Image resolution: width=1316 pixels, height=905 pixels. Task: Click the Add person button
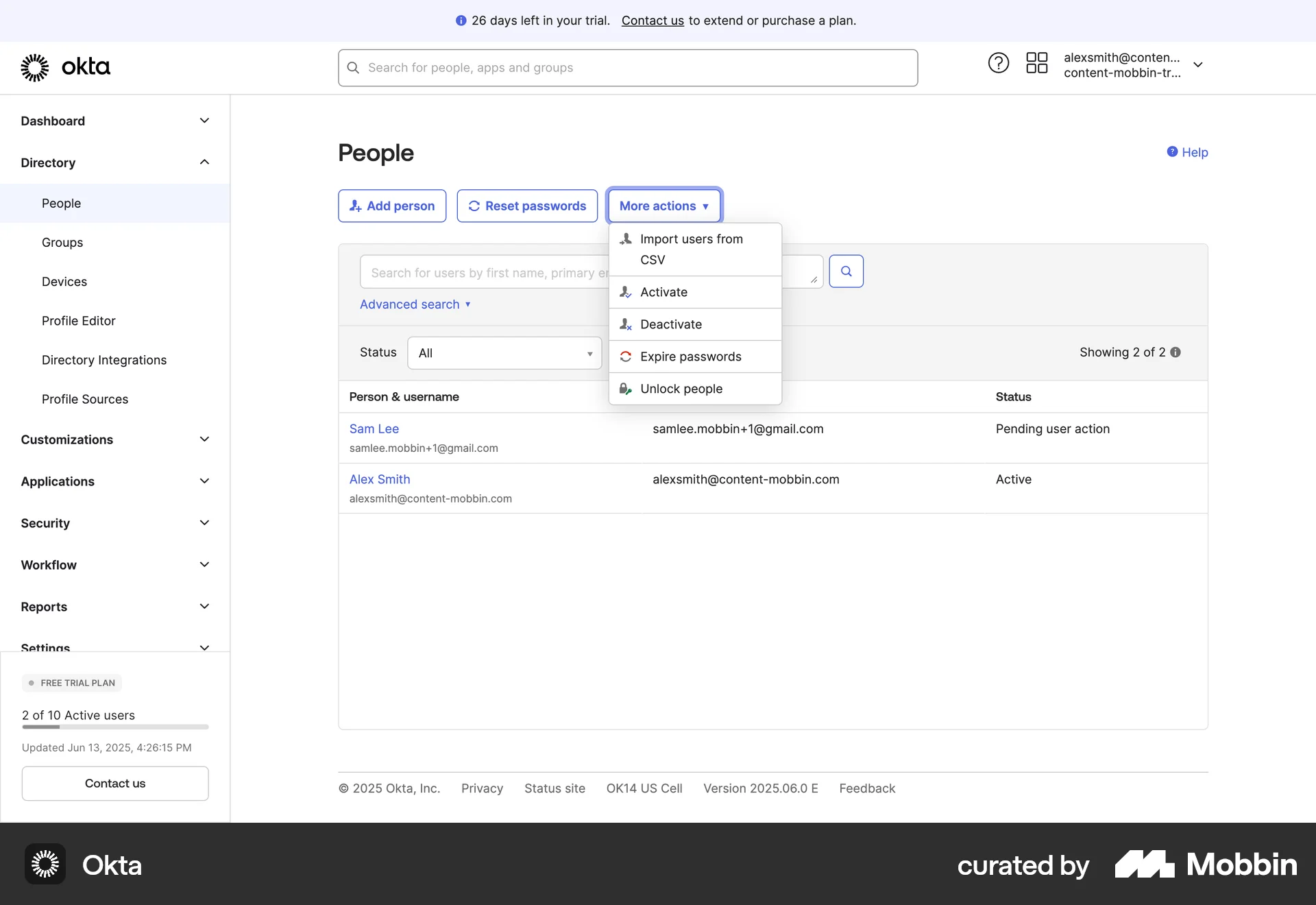point(391,206)
